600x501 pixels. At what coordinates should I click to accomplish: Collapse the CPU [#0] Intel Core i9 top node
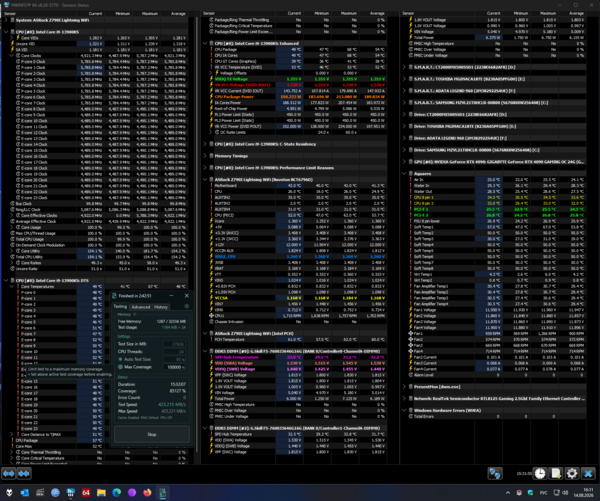6,32
